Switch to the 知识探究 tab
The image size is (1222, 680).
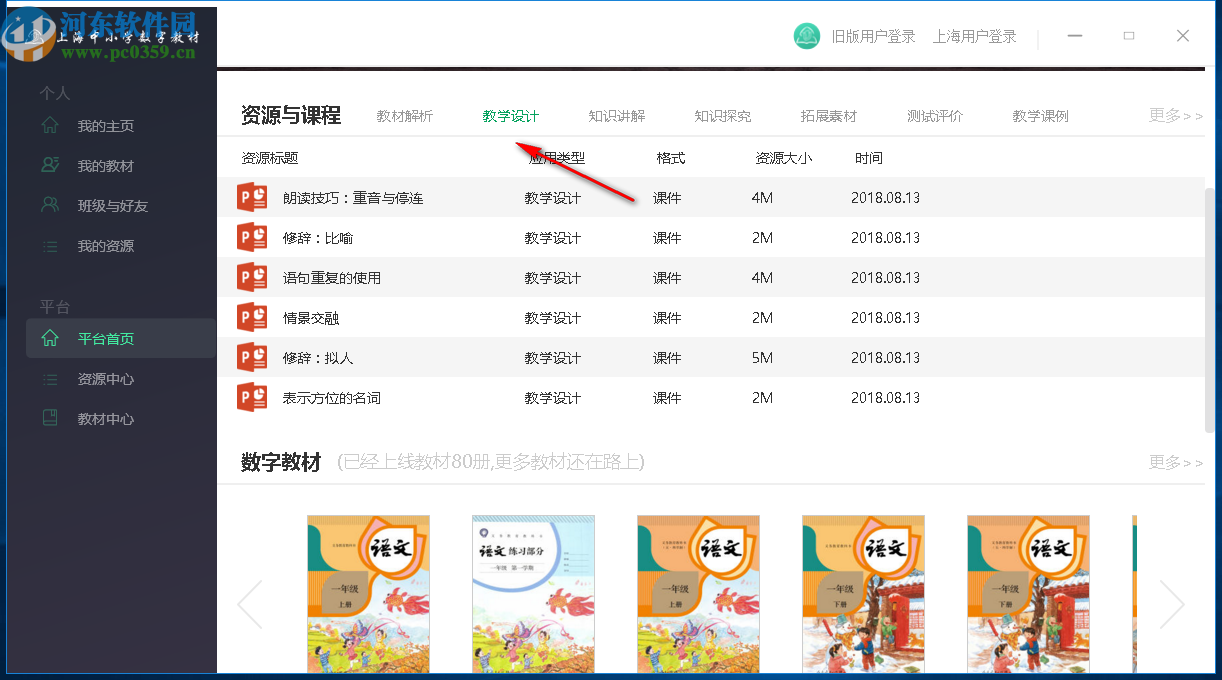[722, 115]
